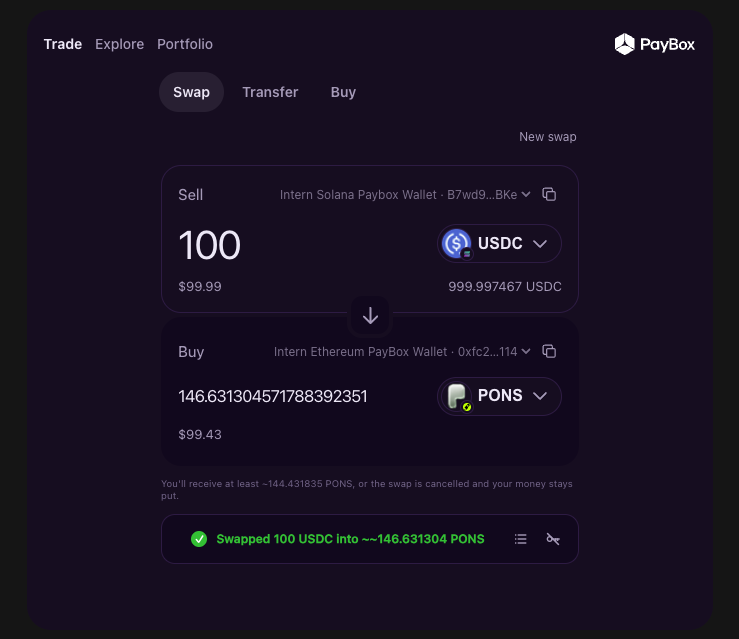
Task: Click the $99.99 sell value
Action: tap(200, 287)
